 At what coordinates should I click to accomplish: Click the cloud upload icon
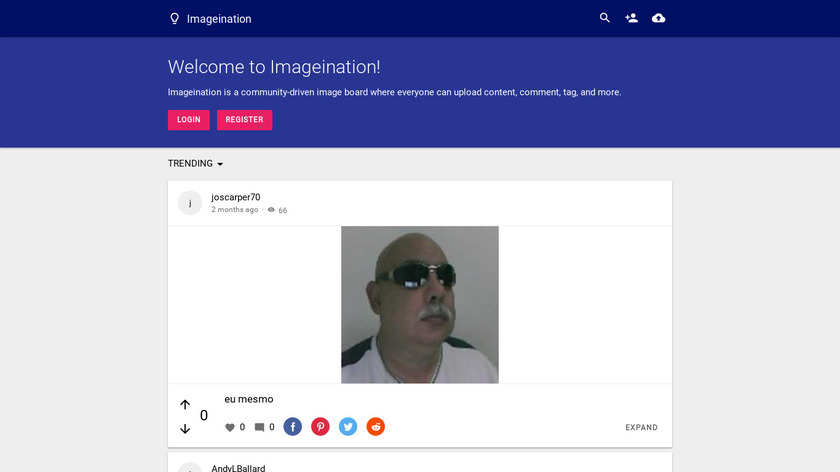(x=658, y=18)
